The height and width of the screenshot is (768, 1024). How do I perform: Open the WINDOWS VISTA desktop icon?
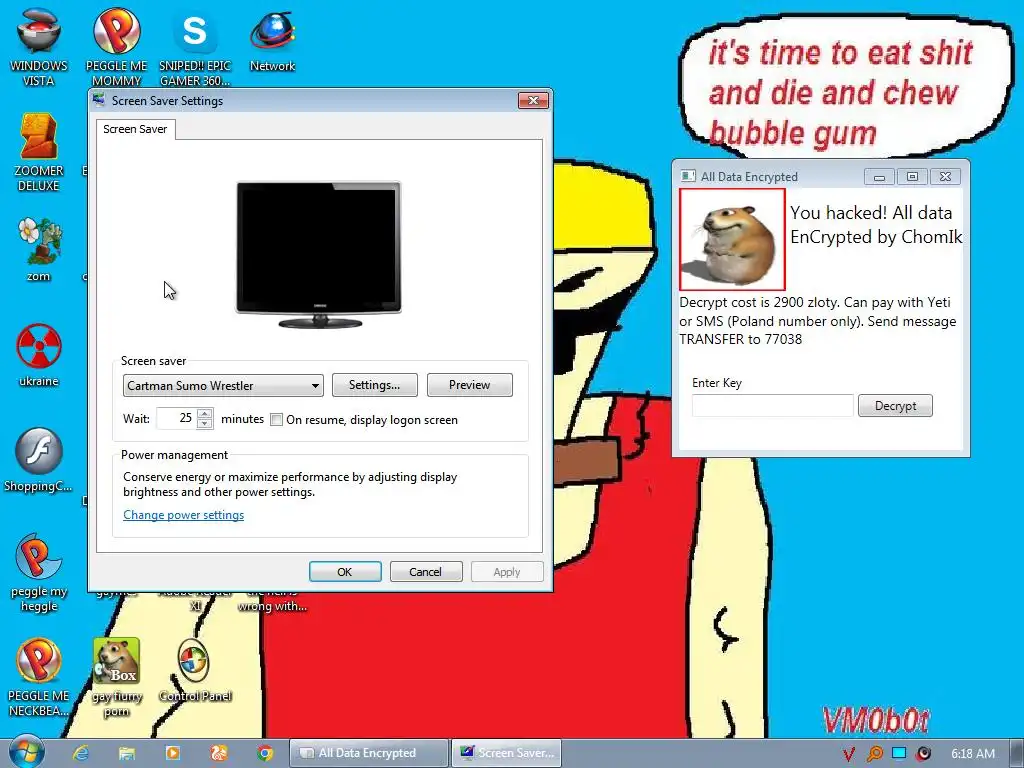(x=39, y=46)
